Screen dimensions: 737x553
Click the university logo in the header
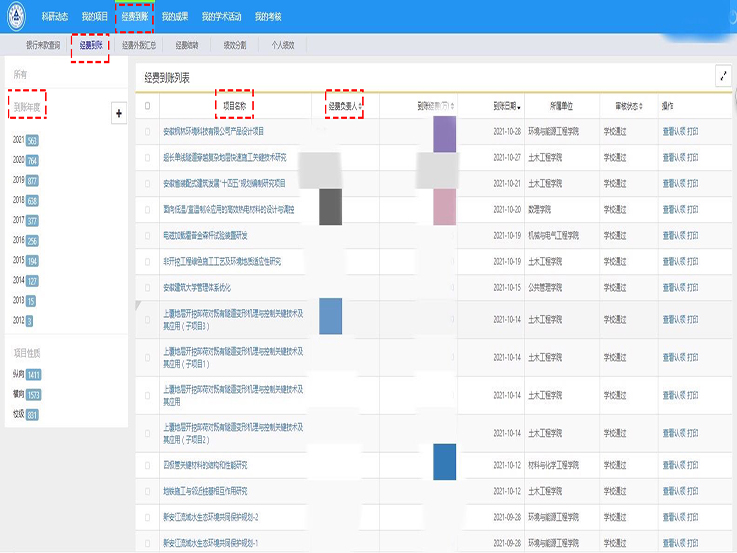17,17
